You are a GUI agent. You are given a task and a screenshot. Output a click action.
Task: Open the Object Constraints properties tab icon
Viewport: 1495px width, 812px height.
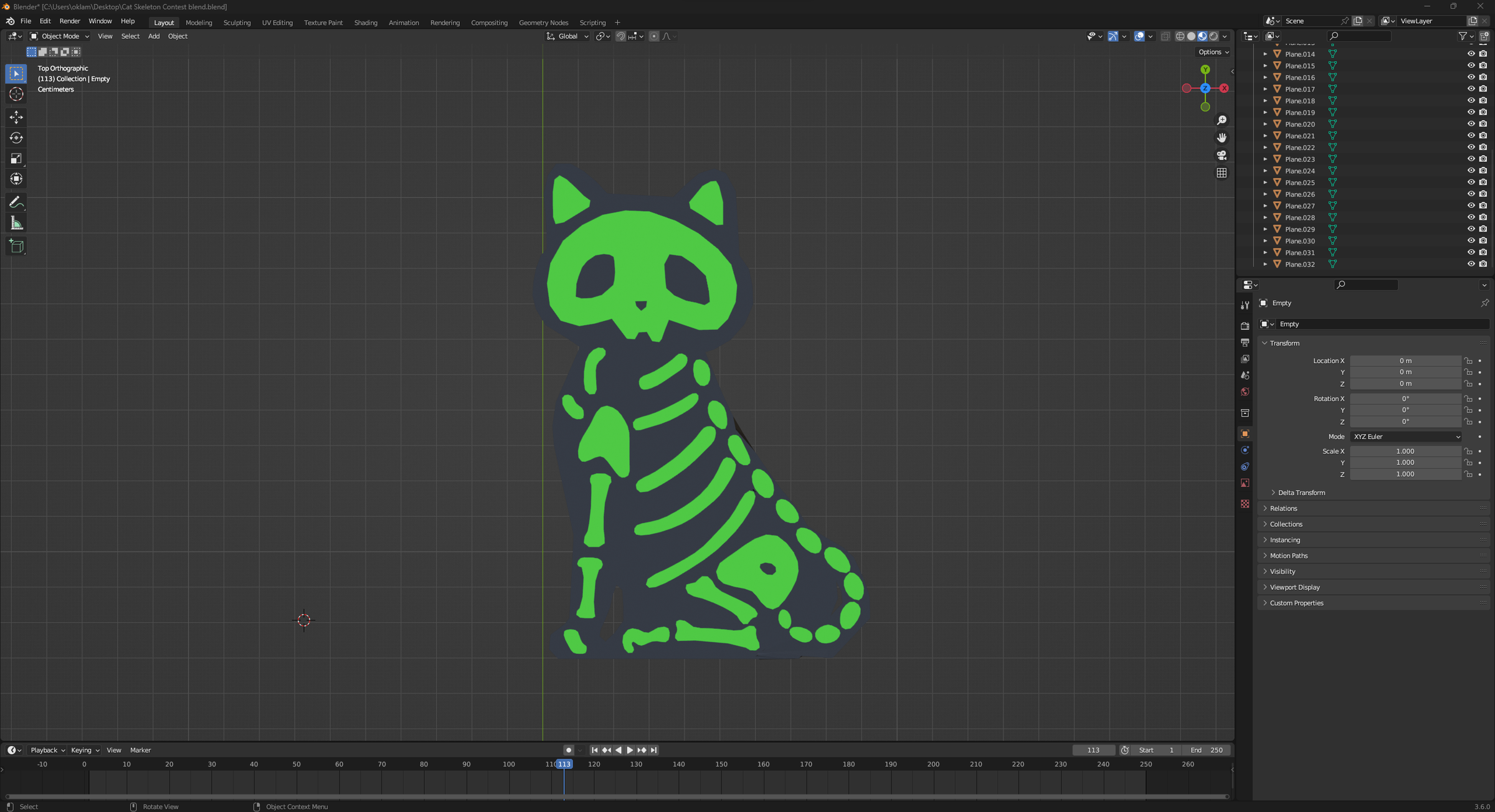click(x=1245, y=466)
